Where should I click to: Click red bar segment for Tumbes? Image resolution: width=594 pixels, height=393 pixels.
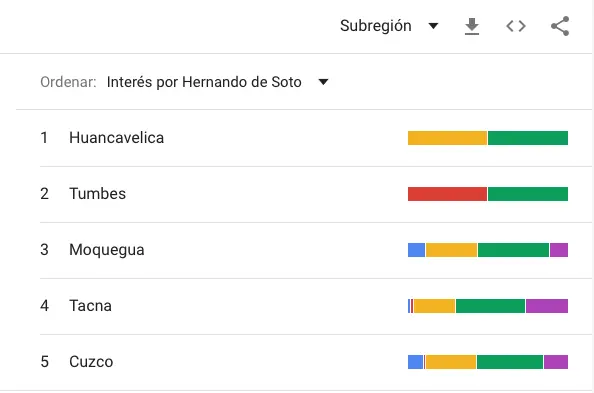[447, 194]
